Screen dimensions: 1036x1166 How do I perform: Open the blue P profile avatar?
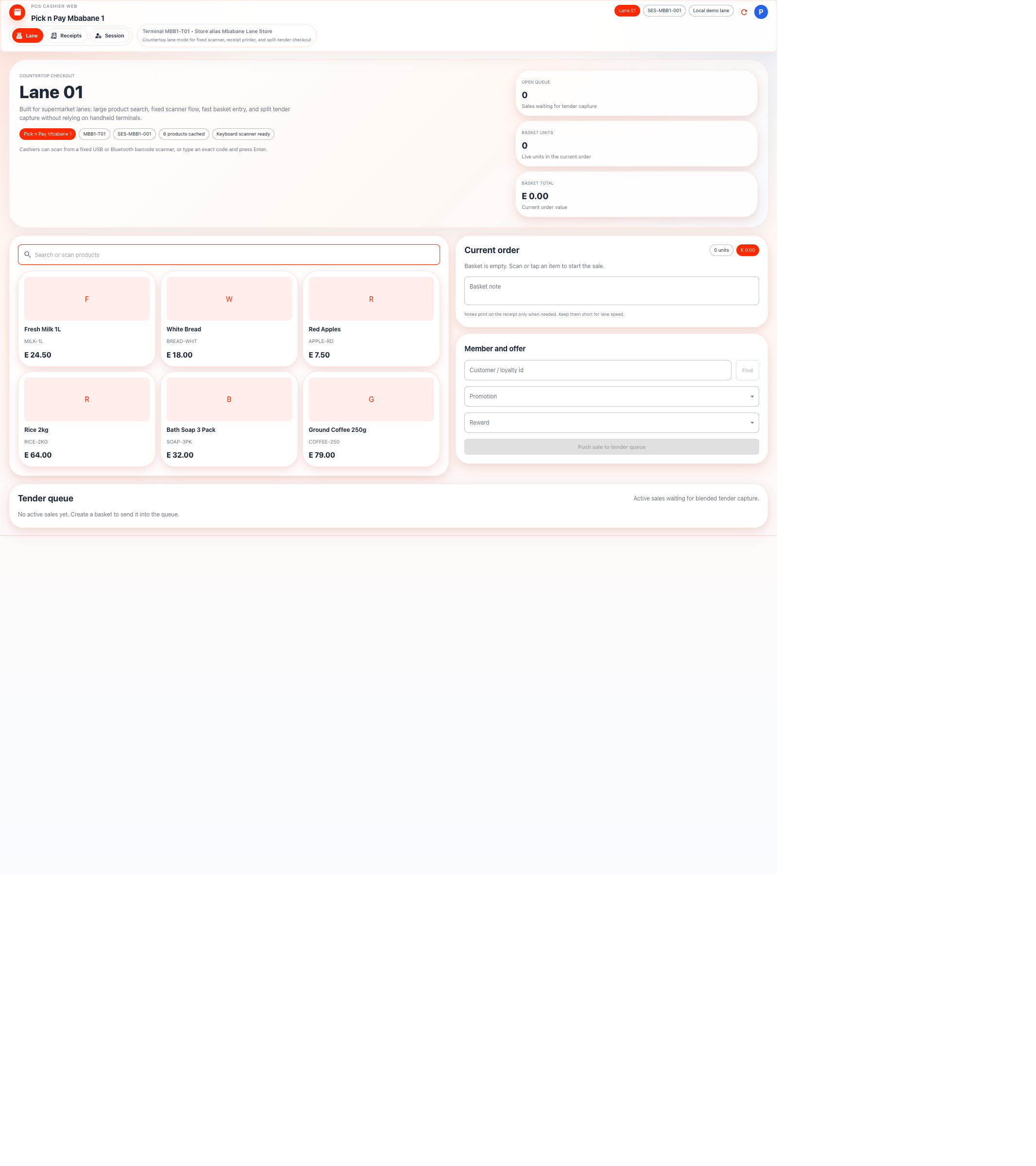761,12
